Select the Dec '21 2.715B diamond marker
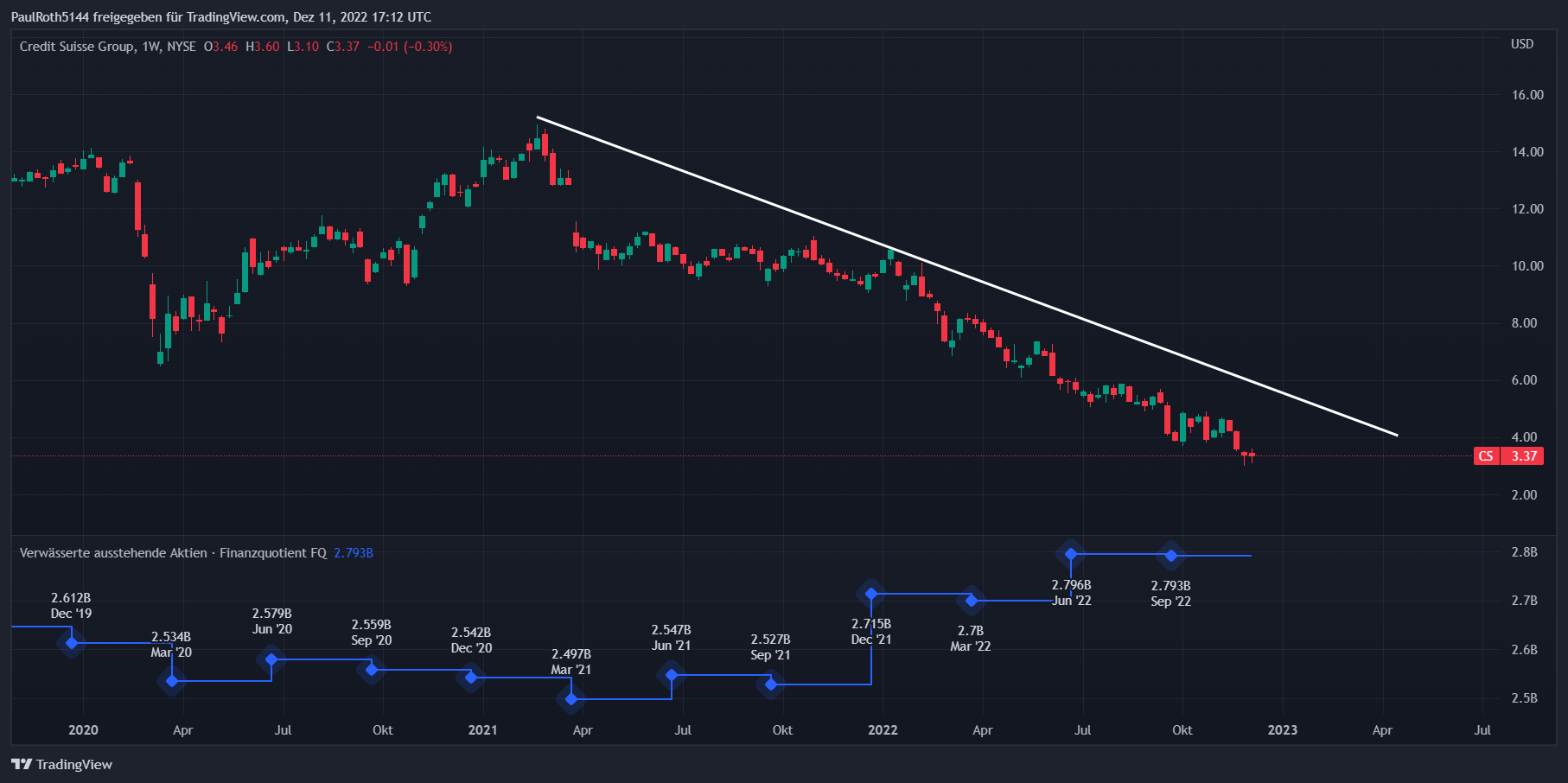The width and height of the screenshot is (1568, 783). pos(871,594)
